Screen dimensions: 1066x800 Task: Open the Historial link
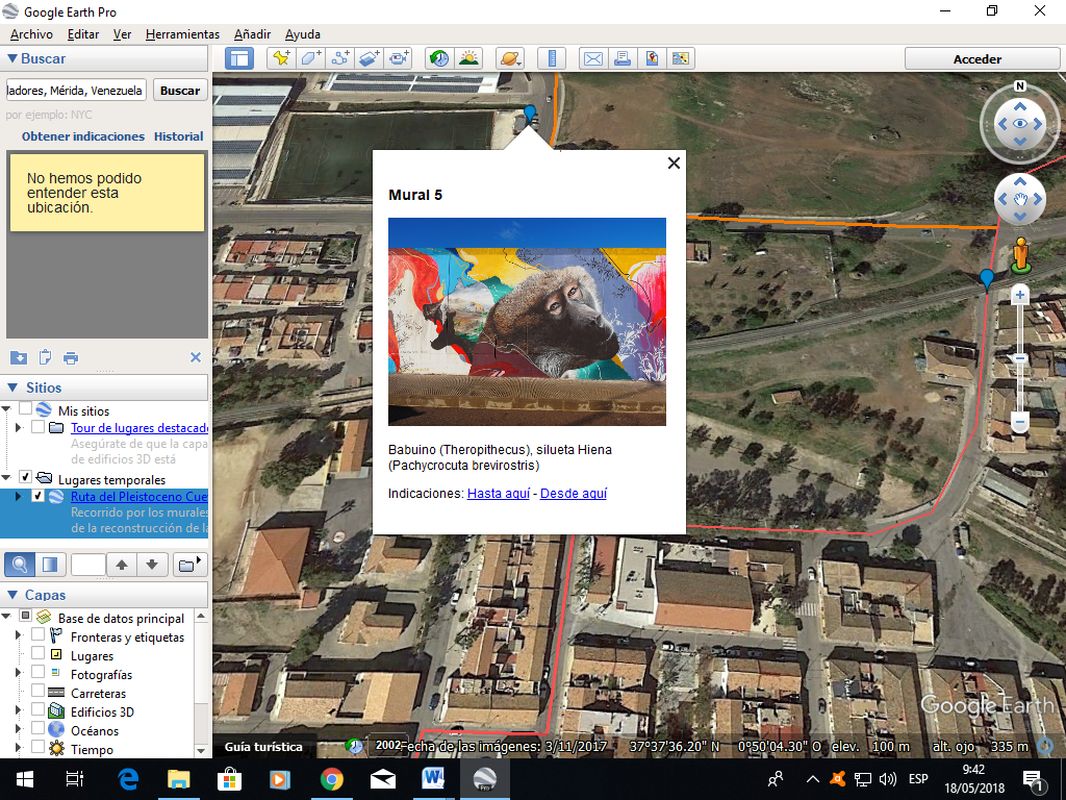(179, 136)
